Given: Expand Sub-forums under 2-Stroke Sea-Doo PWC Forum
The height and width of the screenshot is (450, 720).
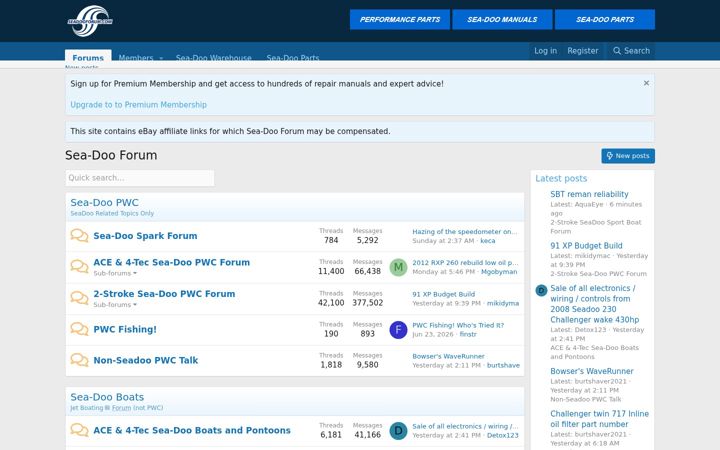Looking at the screenshot, I should (115, 304).
